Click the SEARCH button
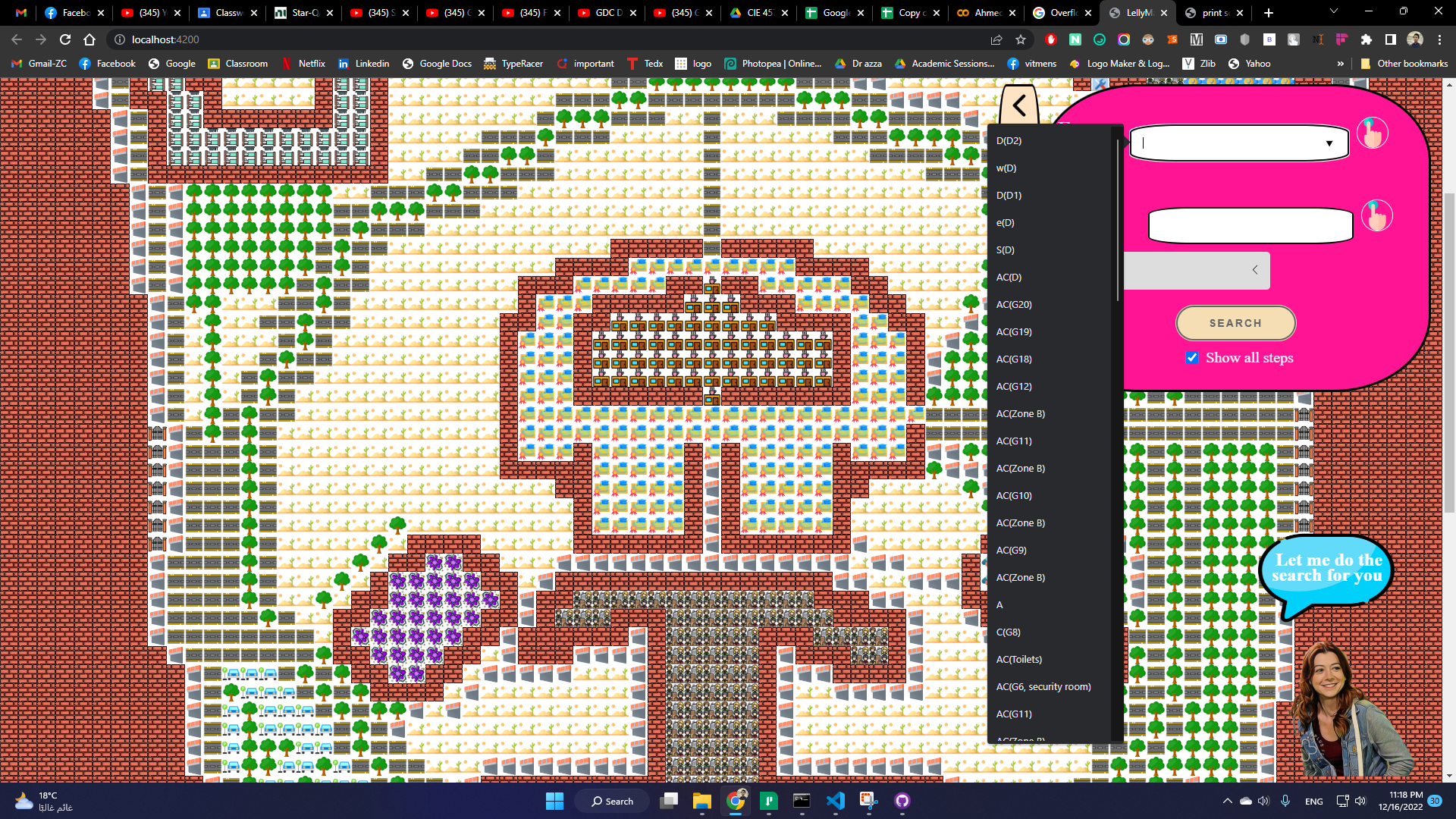The height and width of the screenshot is (819, 1456). click(1235, 323)
